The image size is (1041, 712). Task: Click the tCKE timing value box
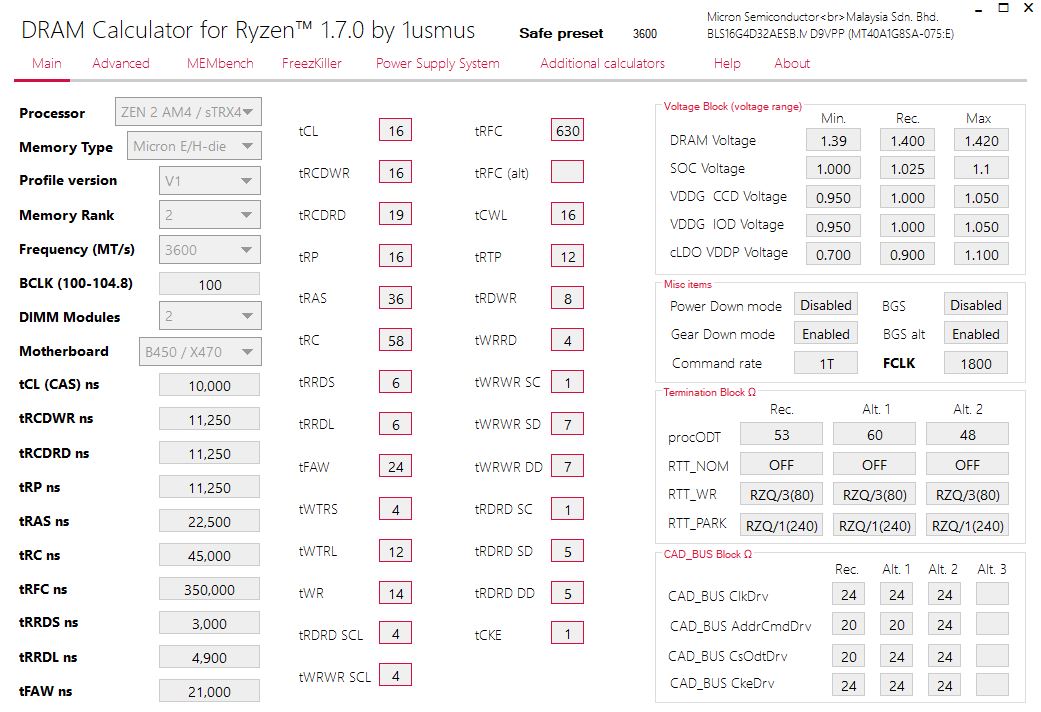pyautogui.click(x=568, y=634)
